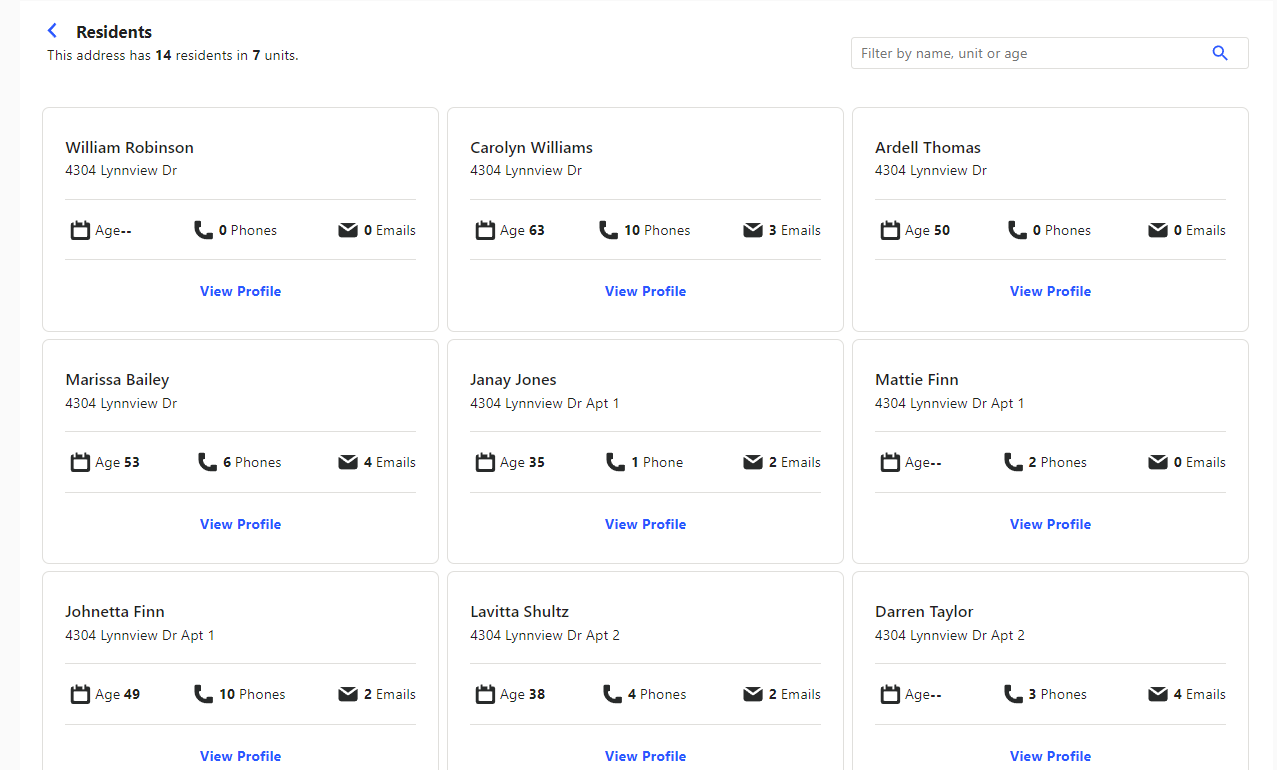The image size is (1277, 770).
Task: Open View Profile for Mattie Finn
Action: (x=1050, y=524)
